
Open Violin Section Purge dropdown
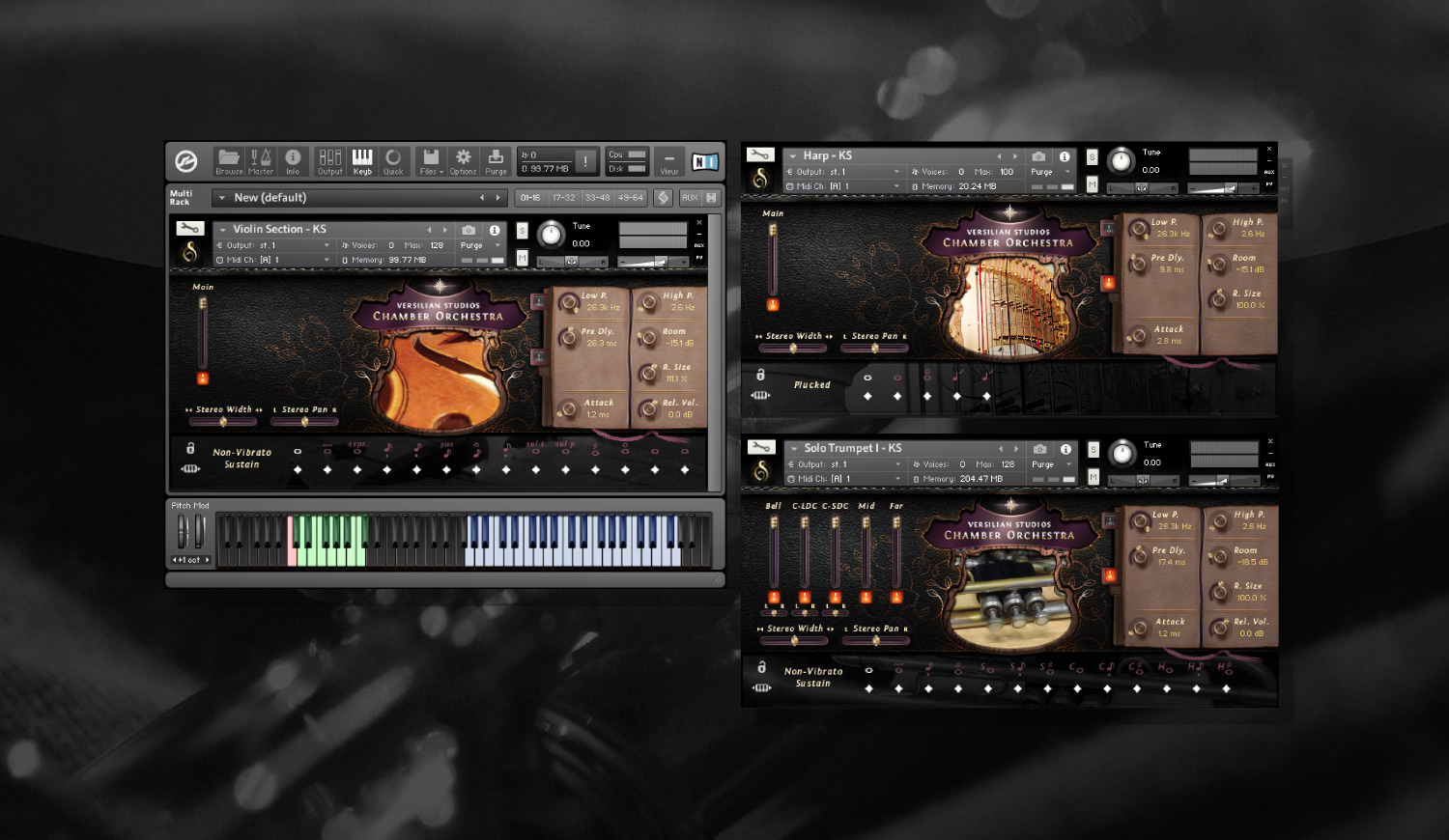tap(482, 245)
